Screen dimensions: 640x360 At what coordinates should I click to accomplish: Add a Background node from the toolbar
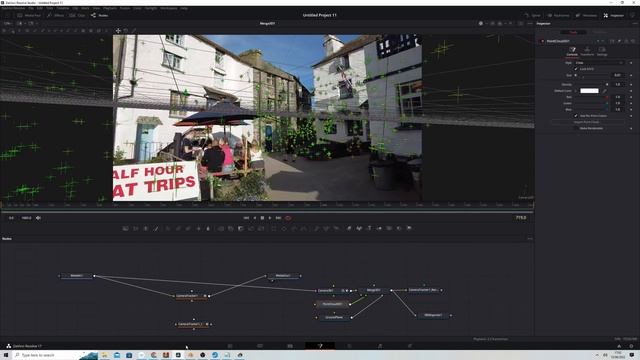[x=125, y=229]
